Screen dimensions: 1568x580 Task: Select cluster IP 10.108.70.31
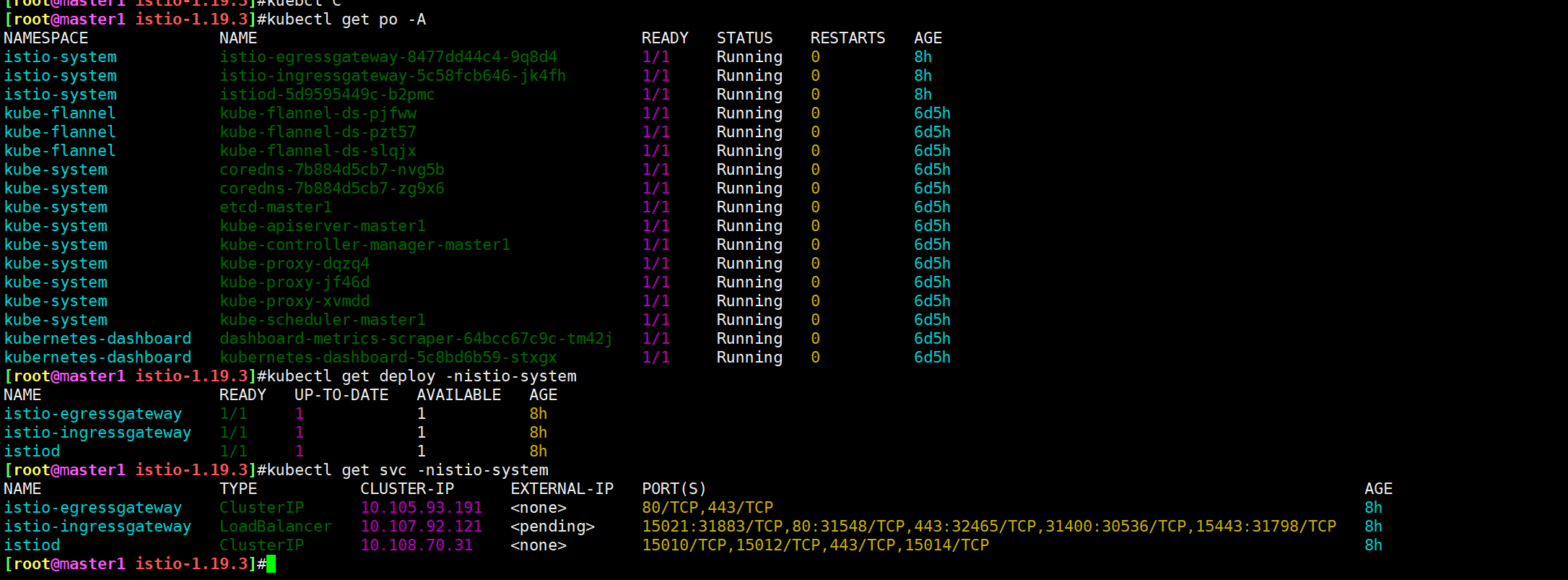tap(417, 545)
